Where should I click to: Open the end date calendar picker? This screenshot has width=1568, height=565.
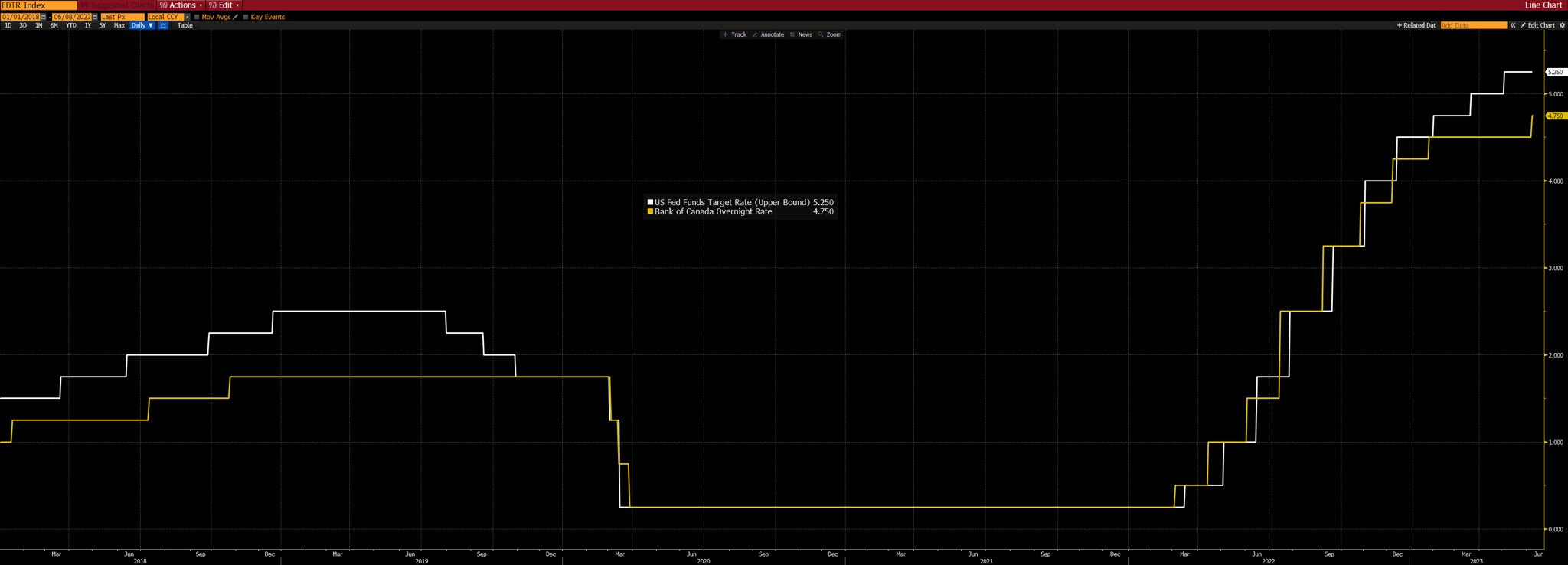point(95,17)
